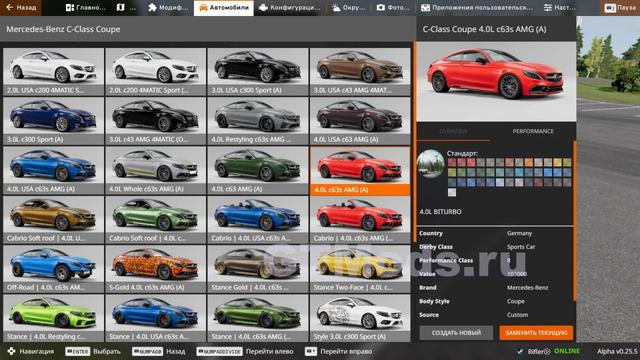Screen dimensions: 640x360
Task: Select 4.0L USA c63 AMG maroon car
Action: [360, 121]
